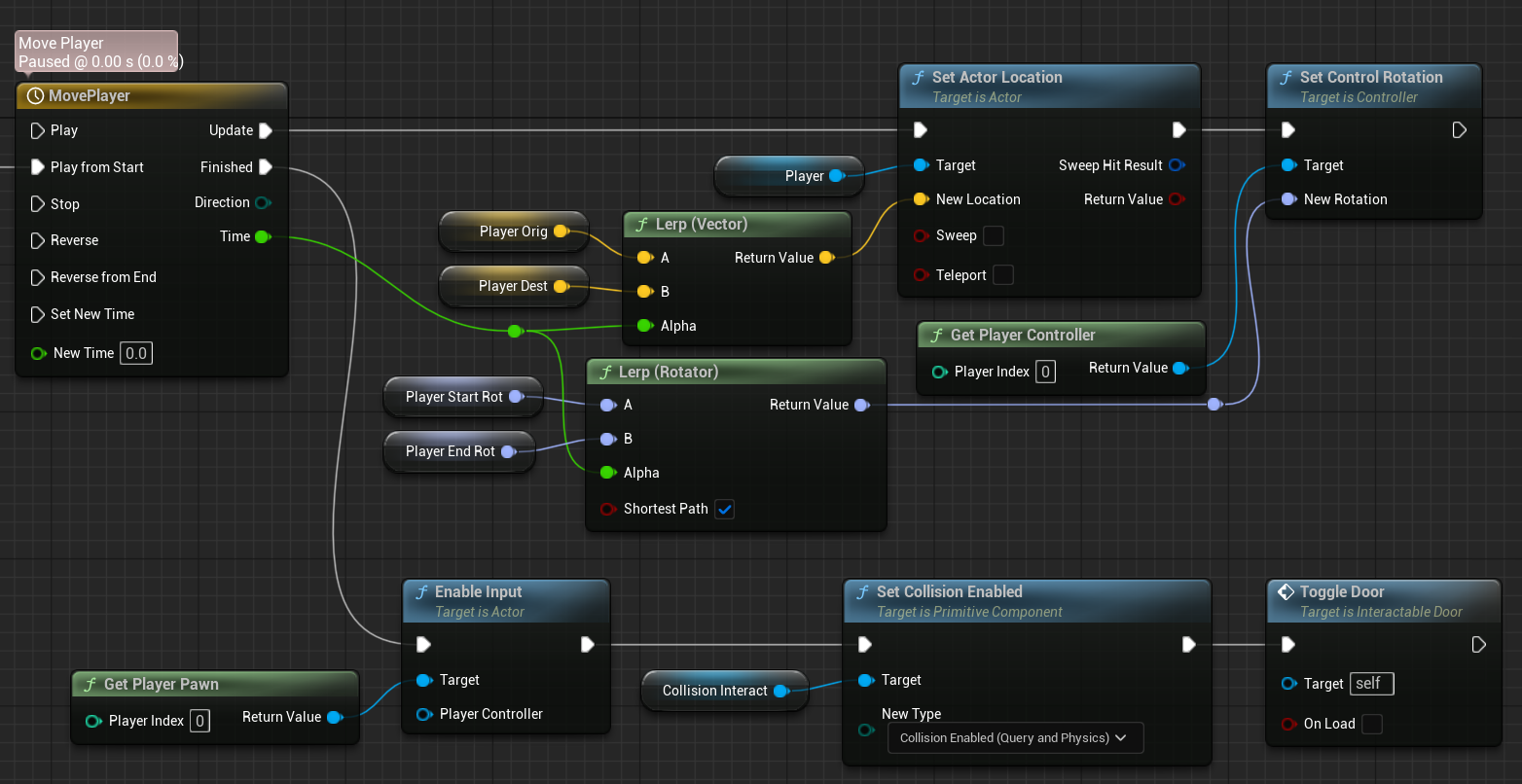Screen dimensions: 1522x784
Task: Select the Set Control Rotation node title
Action: point(1371,77)
